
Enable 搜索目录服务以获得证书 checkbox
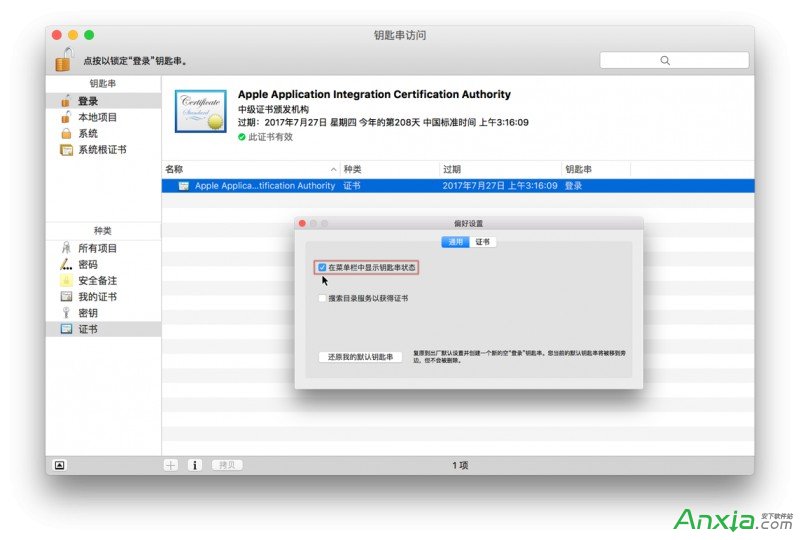pyautogui.click(x=322, y=298)
